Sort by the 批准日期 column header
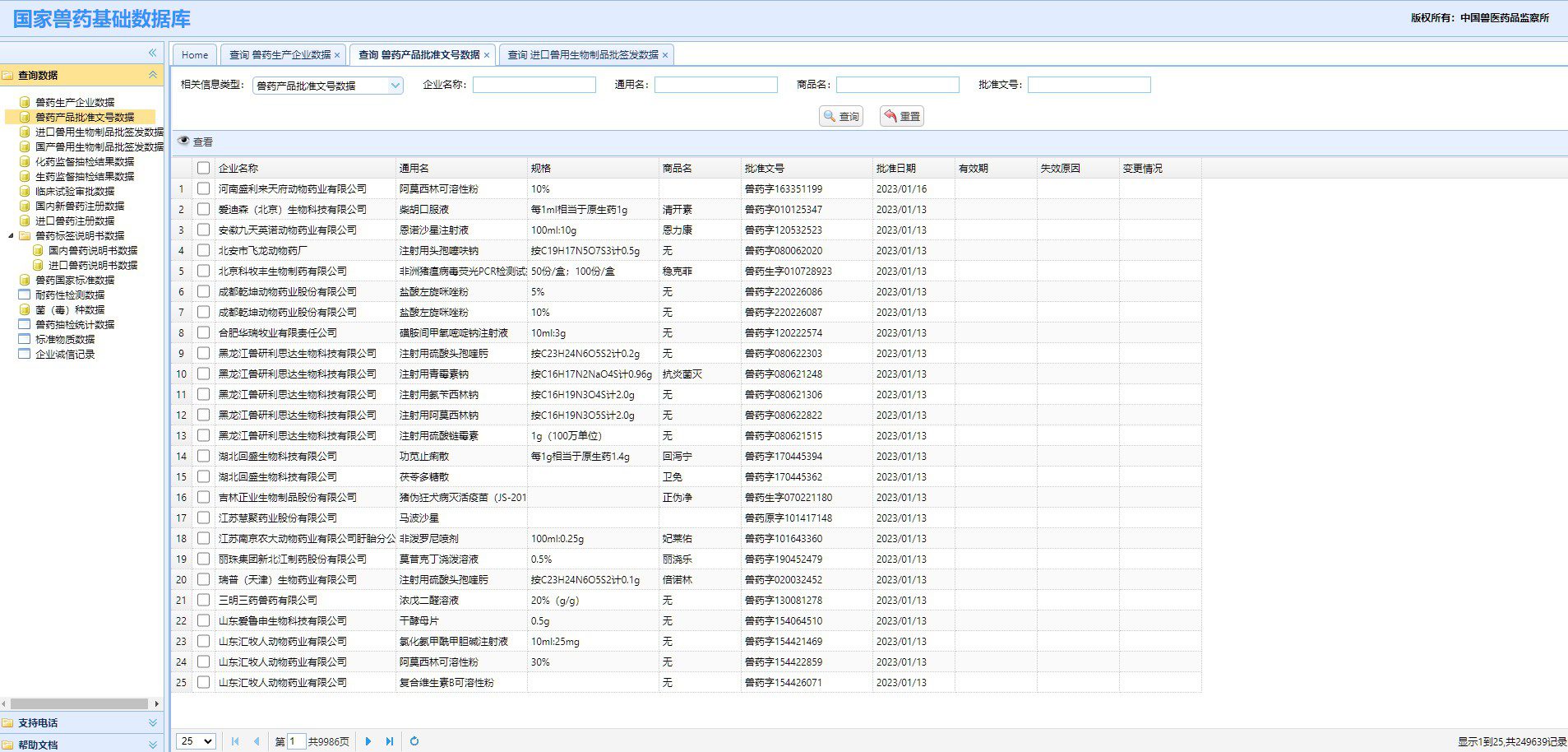Viewport: 1568px width, 752px height. click(914, 168)
